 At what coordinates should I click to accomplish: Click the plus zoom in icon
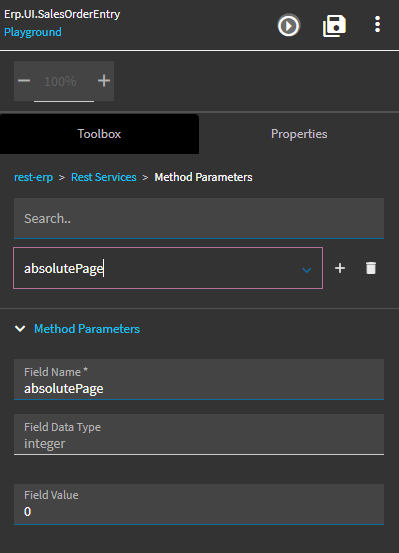pyautogui.click(x=104, y=81)
